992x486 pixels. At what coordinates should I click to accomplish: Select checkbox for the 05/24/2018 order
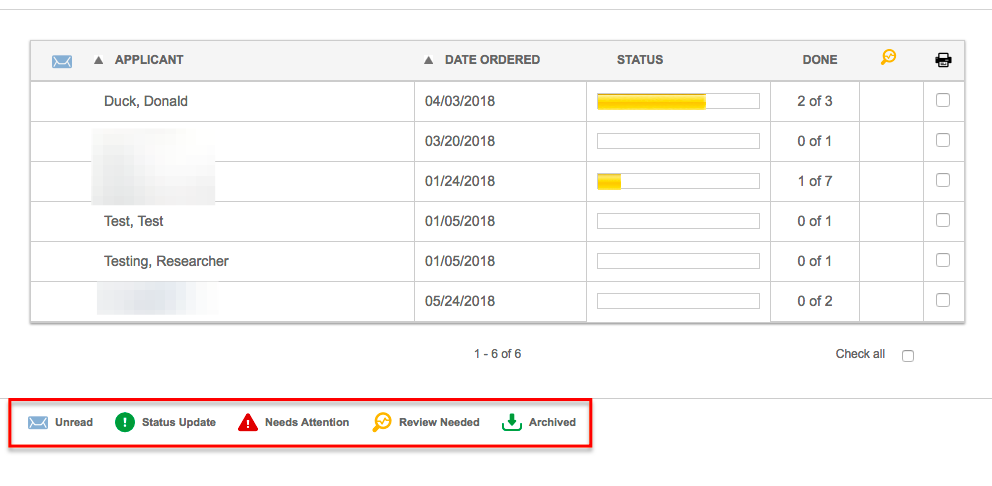(x=943, y=300)
